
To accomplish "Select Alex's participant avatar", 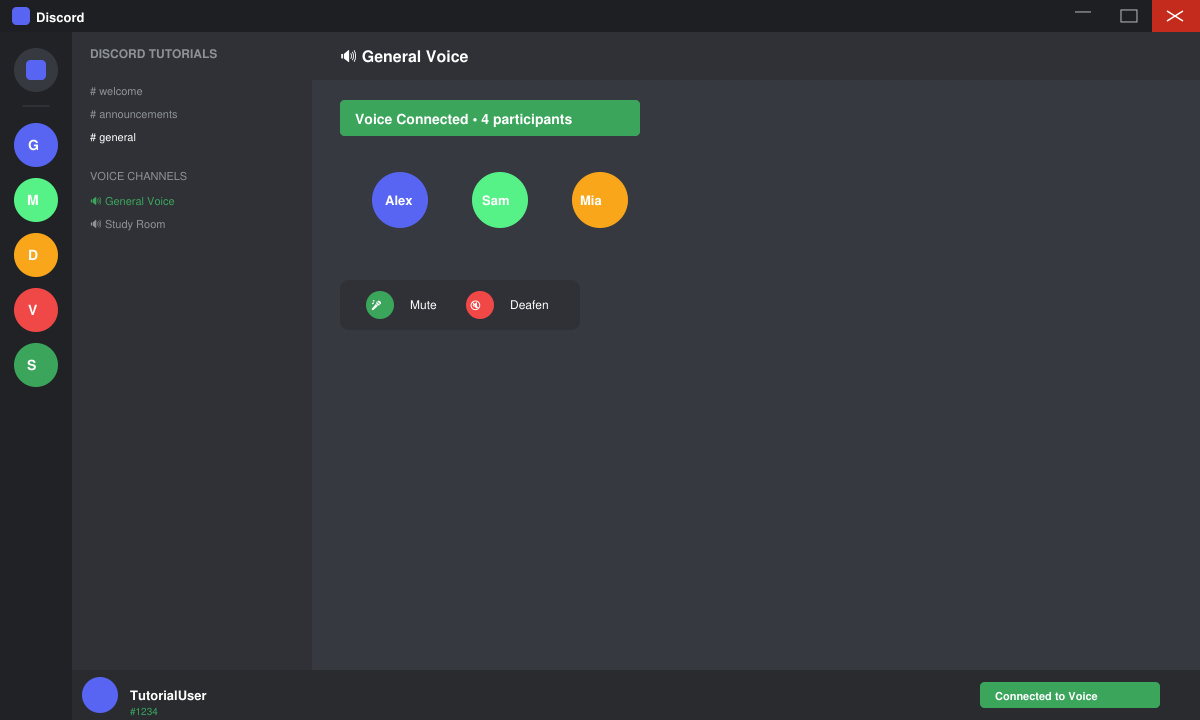I will coord(400,200).
